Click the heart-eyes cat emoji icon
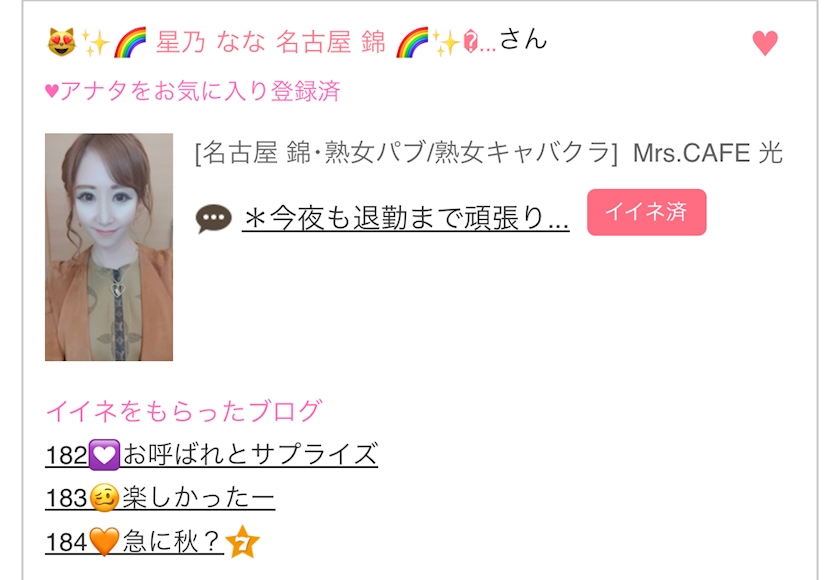 coord(62,42)
